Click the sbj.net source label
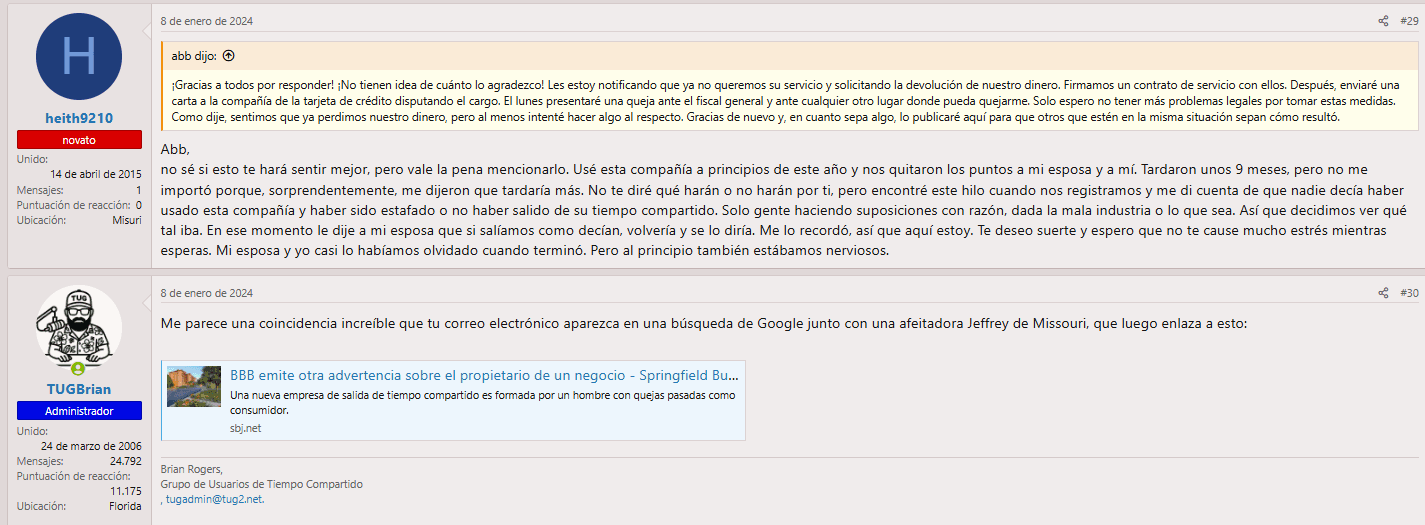 (245, 428)
